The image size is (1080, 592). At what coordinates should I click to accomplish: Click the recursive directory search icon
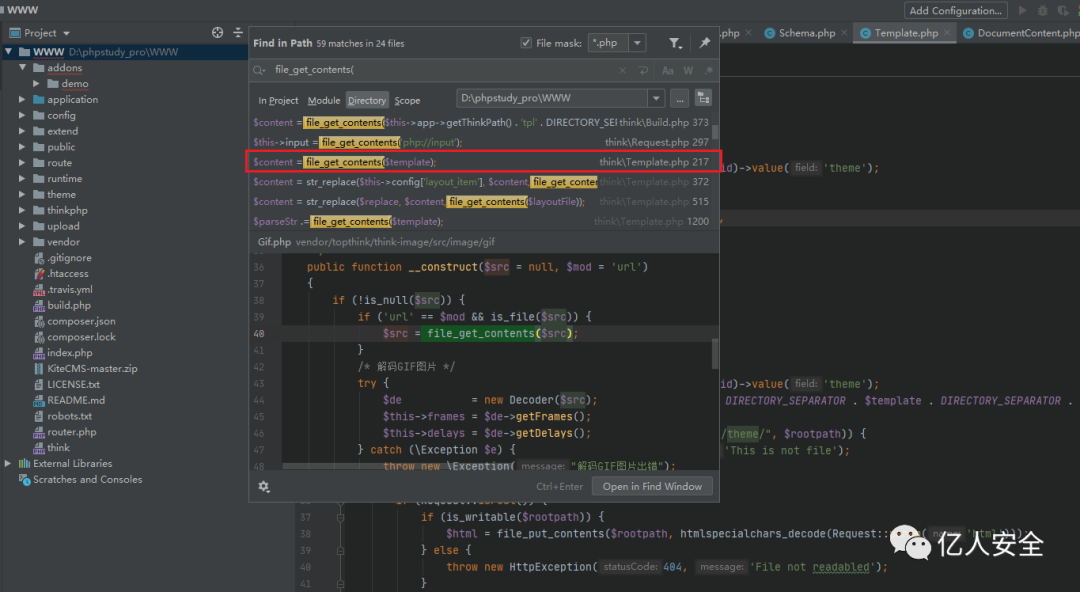[703, 99]
